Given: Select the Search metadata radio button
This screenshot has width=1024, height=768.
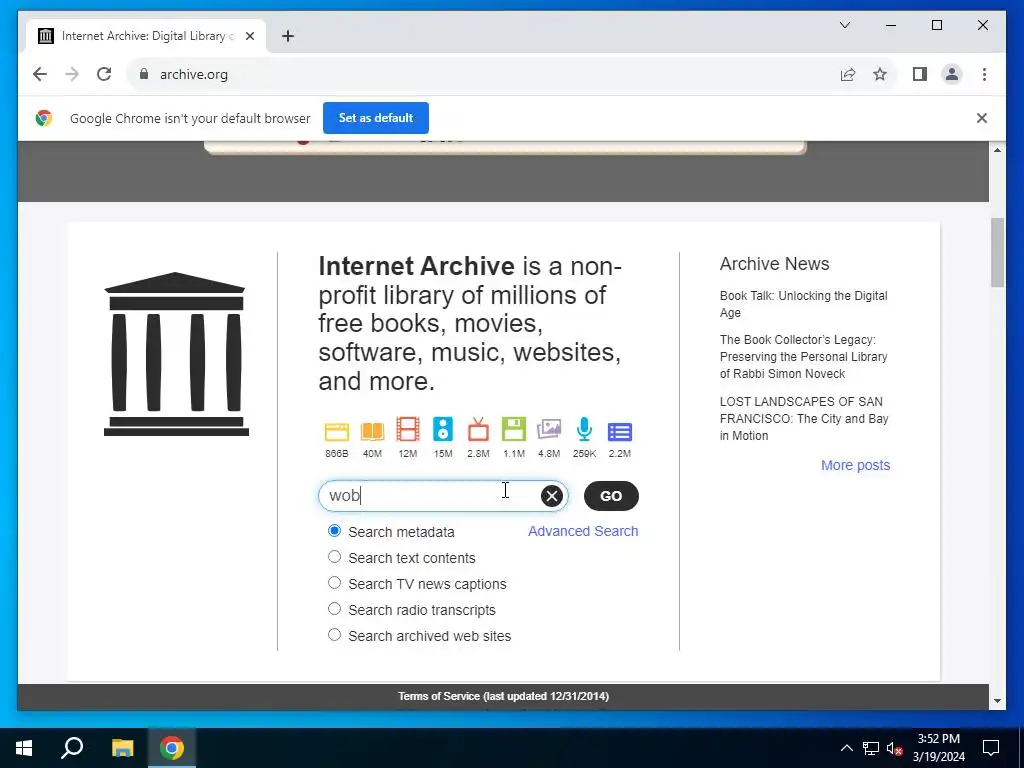Looking at the screenshot, I should (334, 531).
